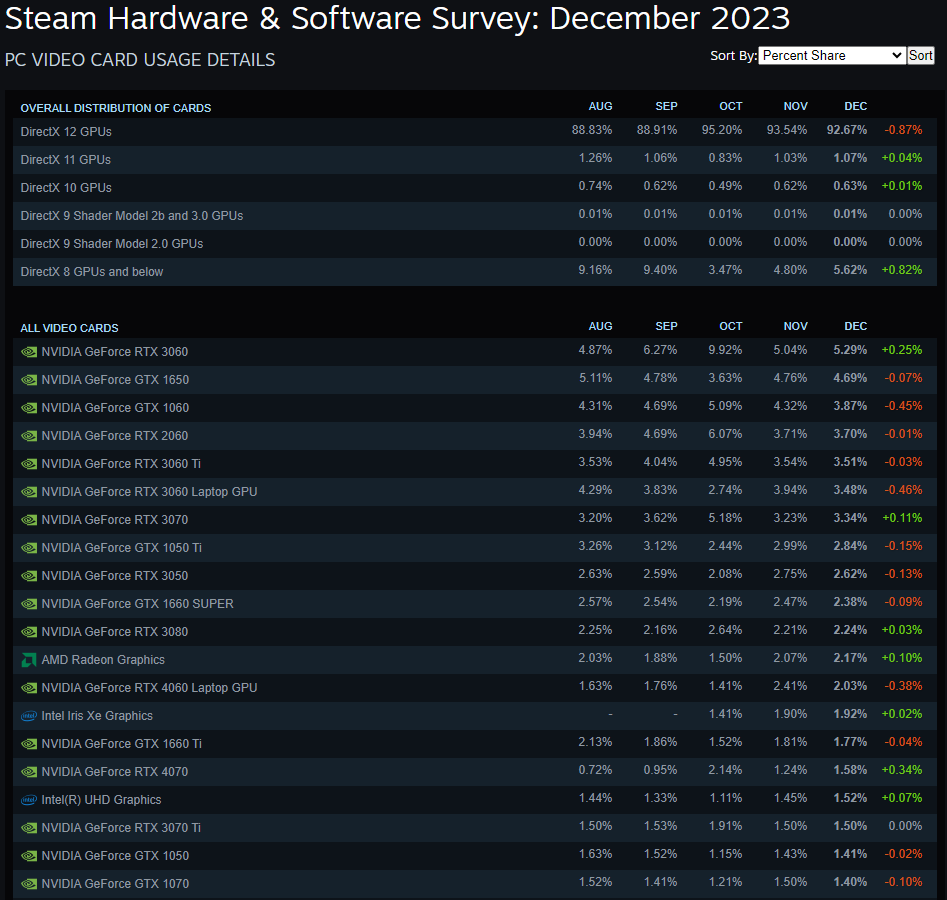This screenshot has height=900, width=947.
Task: Click Intel logo beside Iris Xe Graphics
Action: coord(29,716)
